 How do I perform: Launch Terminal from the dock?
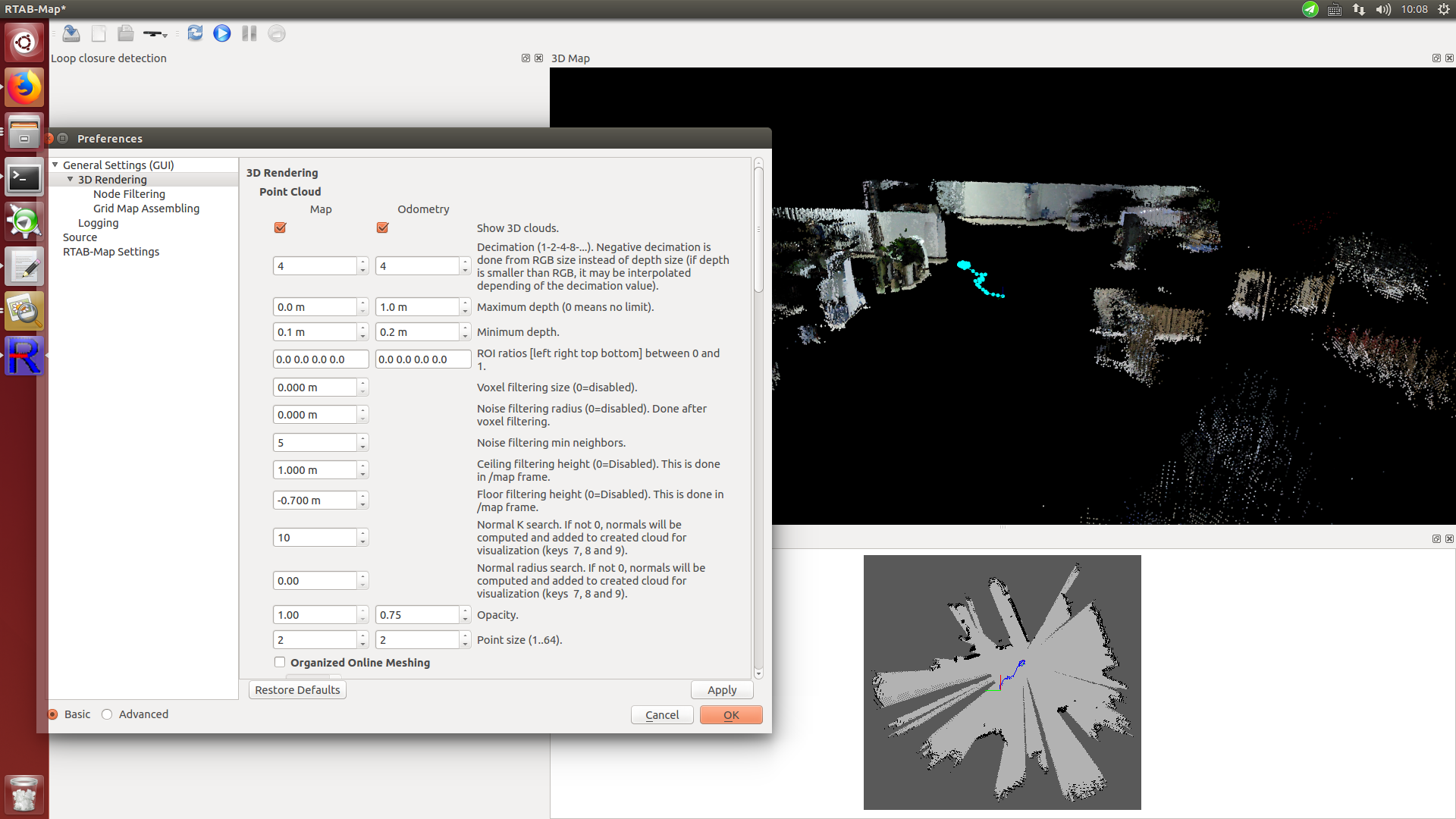coord(24,177)
